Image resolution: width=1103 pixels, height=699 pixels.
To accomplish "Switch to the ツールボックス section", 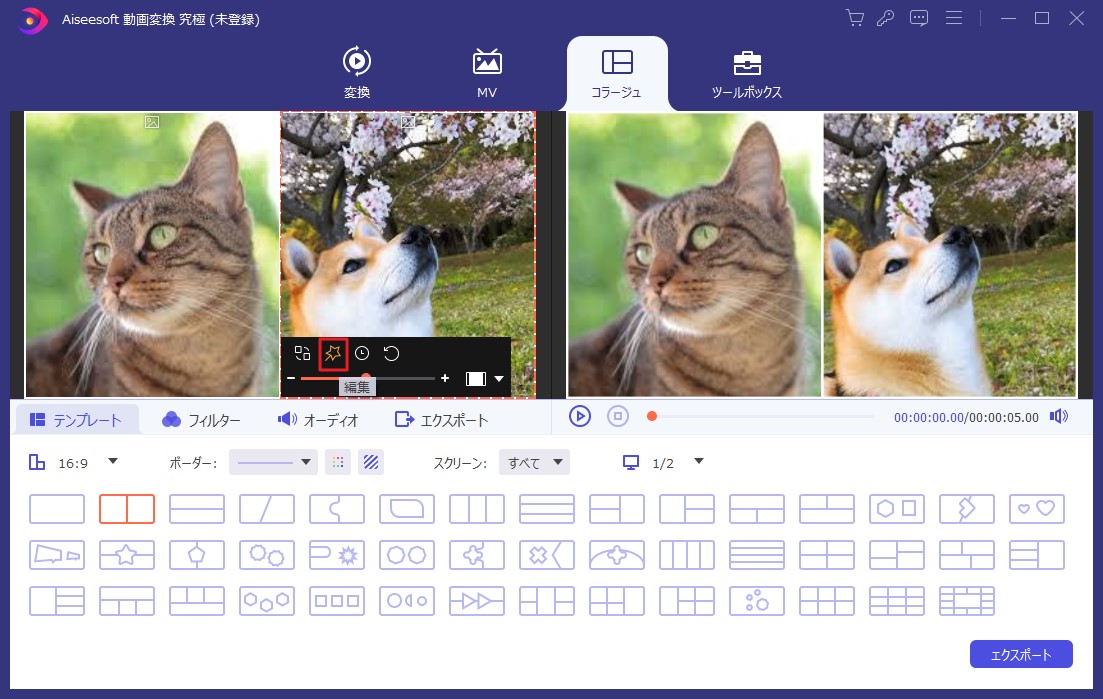I will point(747,72).
